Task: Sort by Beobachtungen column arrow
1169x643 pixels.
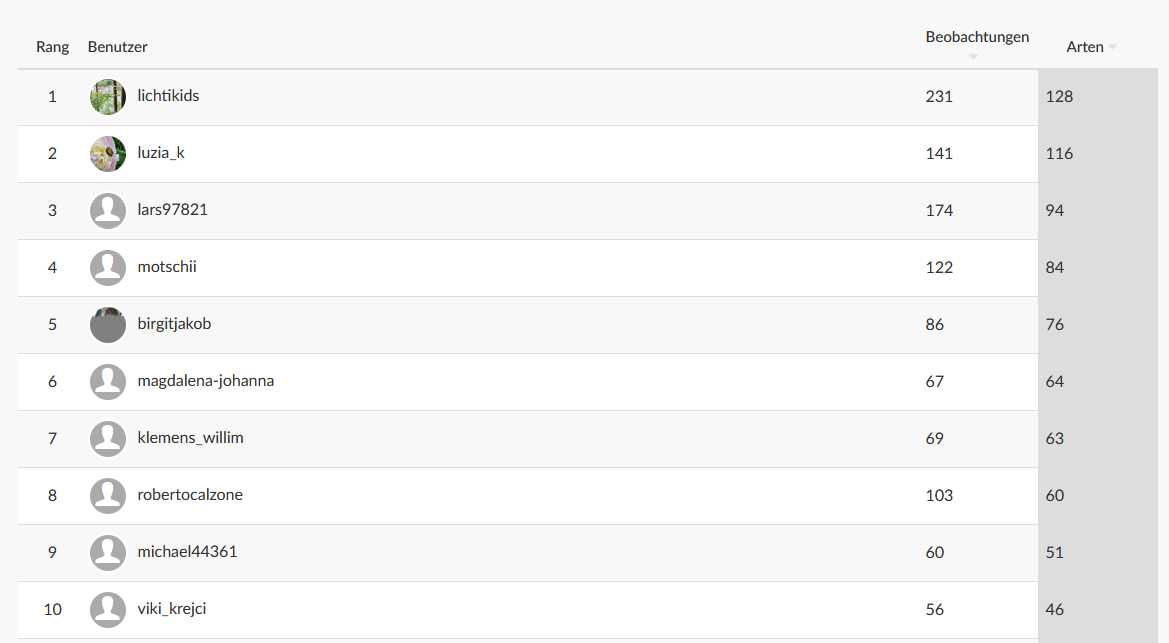Action: pyautogui.click(x=973, y=57)
